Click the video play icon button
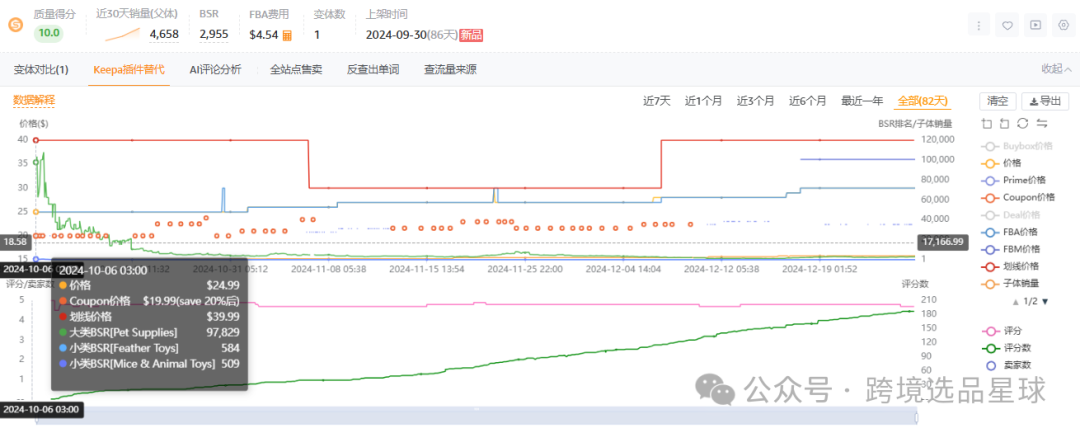The width and height of the screenshot is (1080, 433). point(1035,25)
